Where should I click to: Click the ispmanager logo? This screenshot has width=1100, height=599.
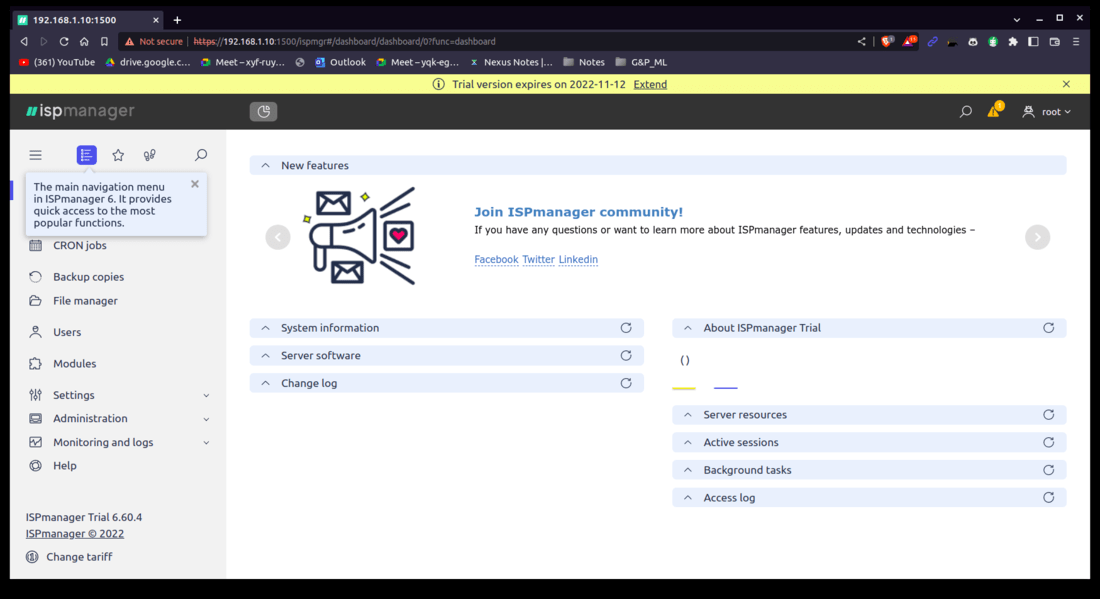click(x=80, y=111)
